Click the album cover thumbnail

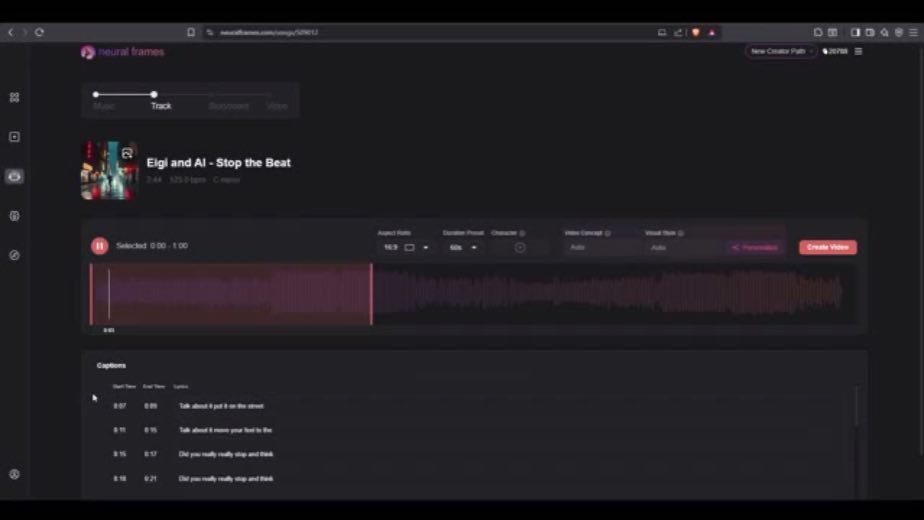[x=109, y=170]
